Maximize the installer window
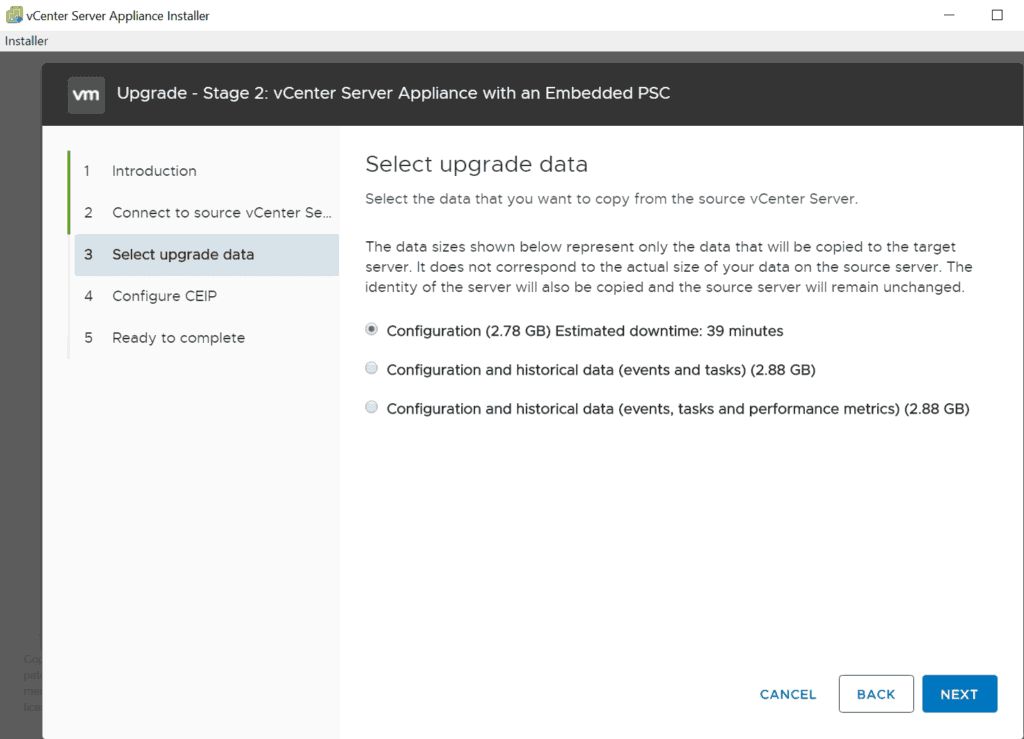 tap(997, 15)
